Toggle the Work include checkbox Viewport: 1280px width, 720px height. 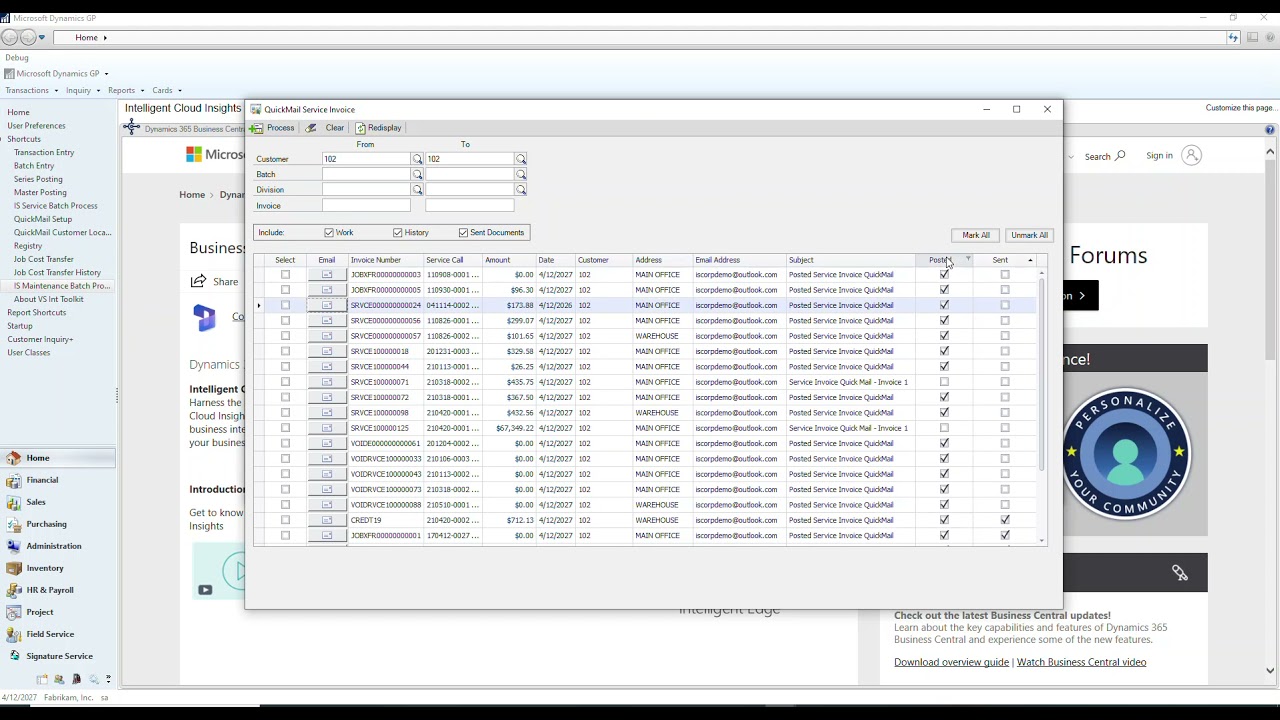pyautogui.click(x=329, y=233)
